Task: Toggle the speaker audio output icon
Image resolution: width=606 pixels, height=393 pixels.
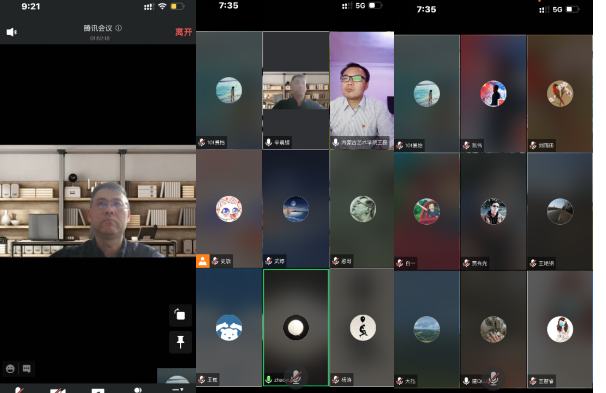Action: tap(12, 32)
